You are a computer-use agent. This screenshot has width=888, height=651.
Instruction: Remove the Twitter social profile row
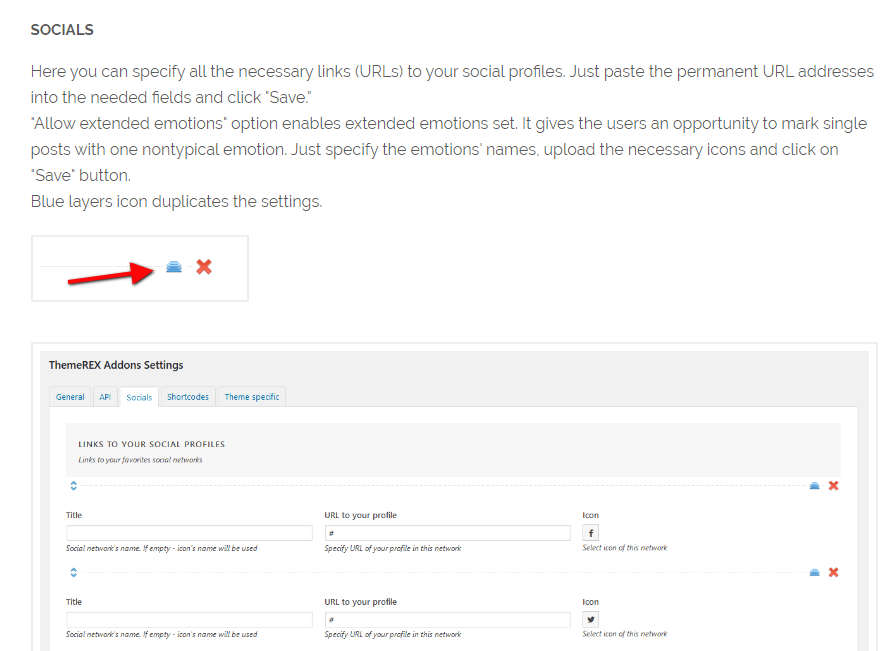click(x=834, y=572)
